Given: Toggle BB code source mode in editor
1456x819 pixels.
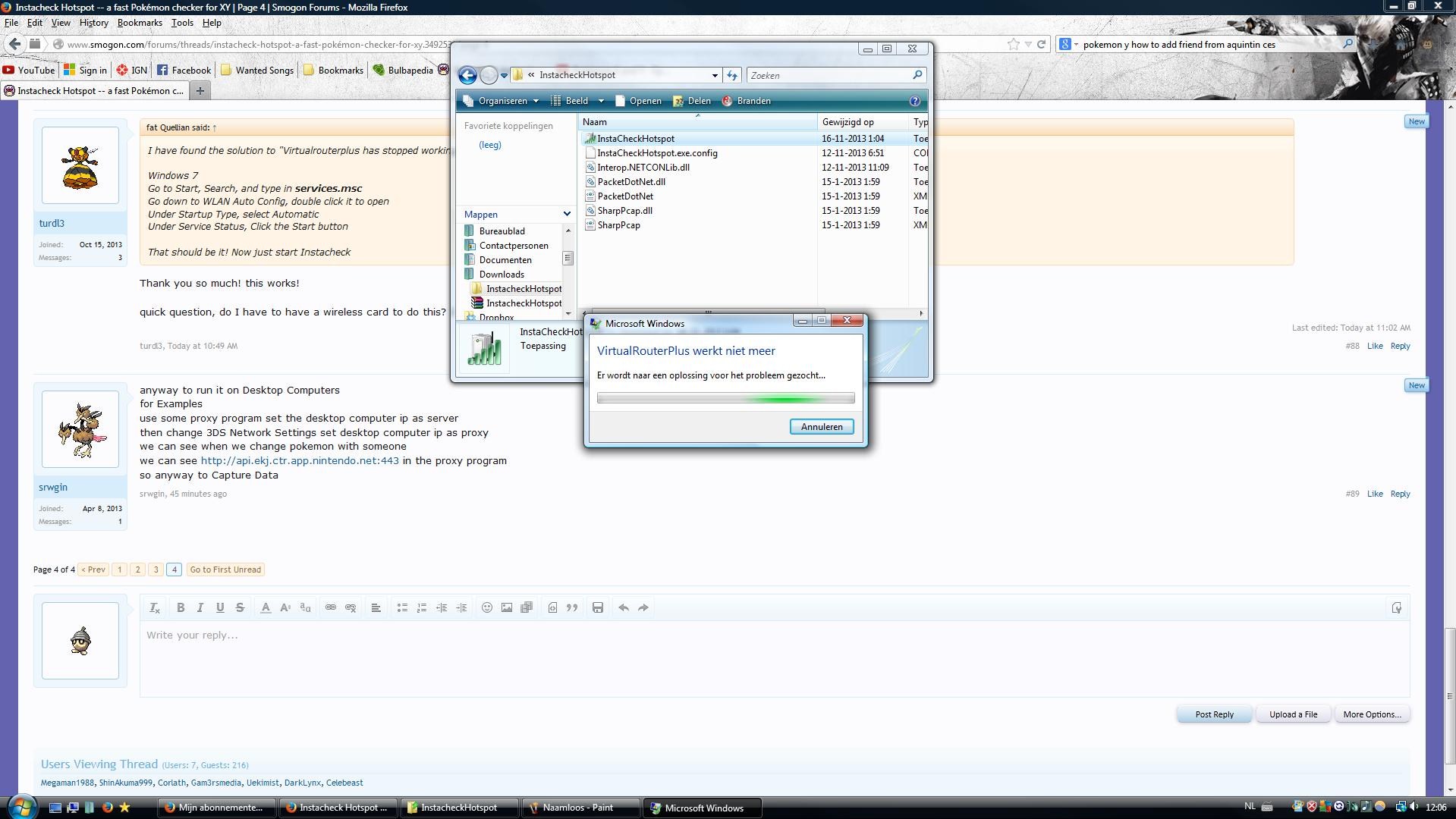Looking at the screenshot, I should point(1396,607).
